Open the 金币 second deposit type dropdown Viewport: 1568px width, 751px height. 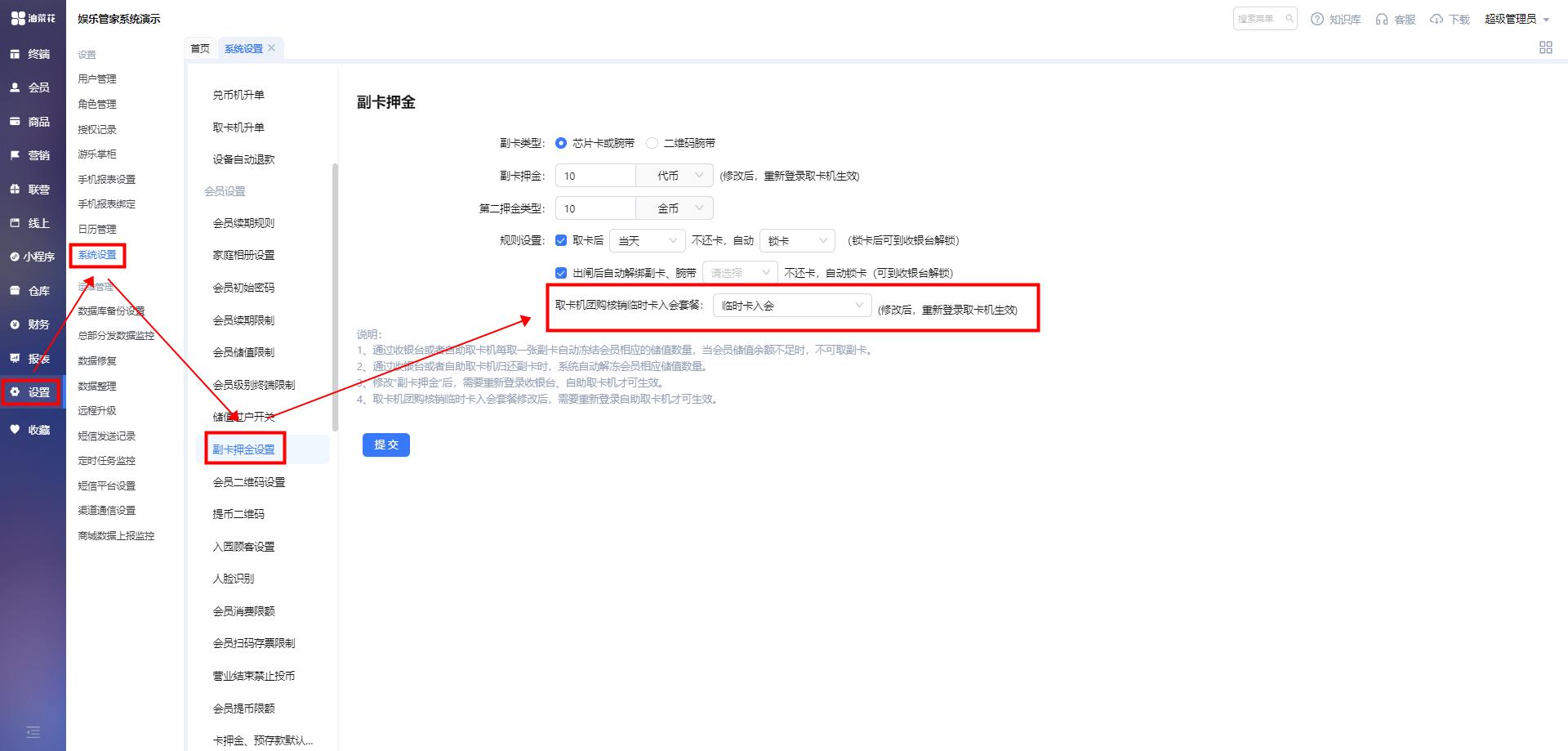(x=675, y=208)
